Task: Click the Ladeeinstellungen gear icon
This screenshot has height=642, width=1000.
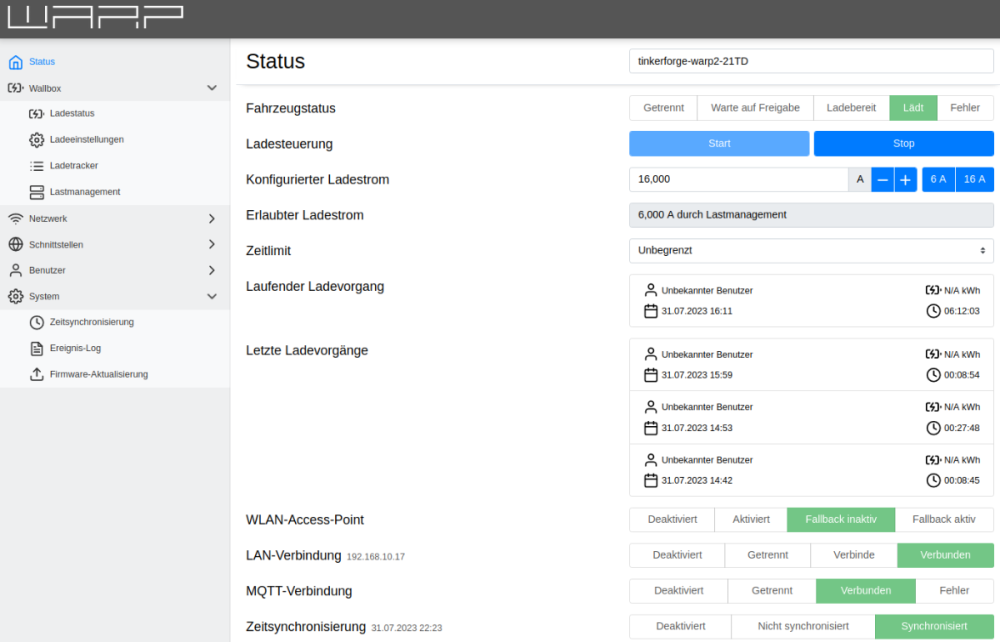Action: [x=37, y=140]
